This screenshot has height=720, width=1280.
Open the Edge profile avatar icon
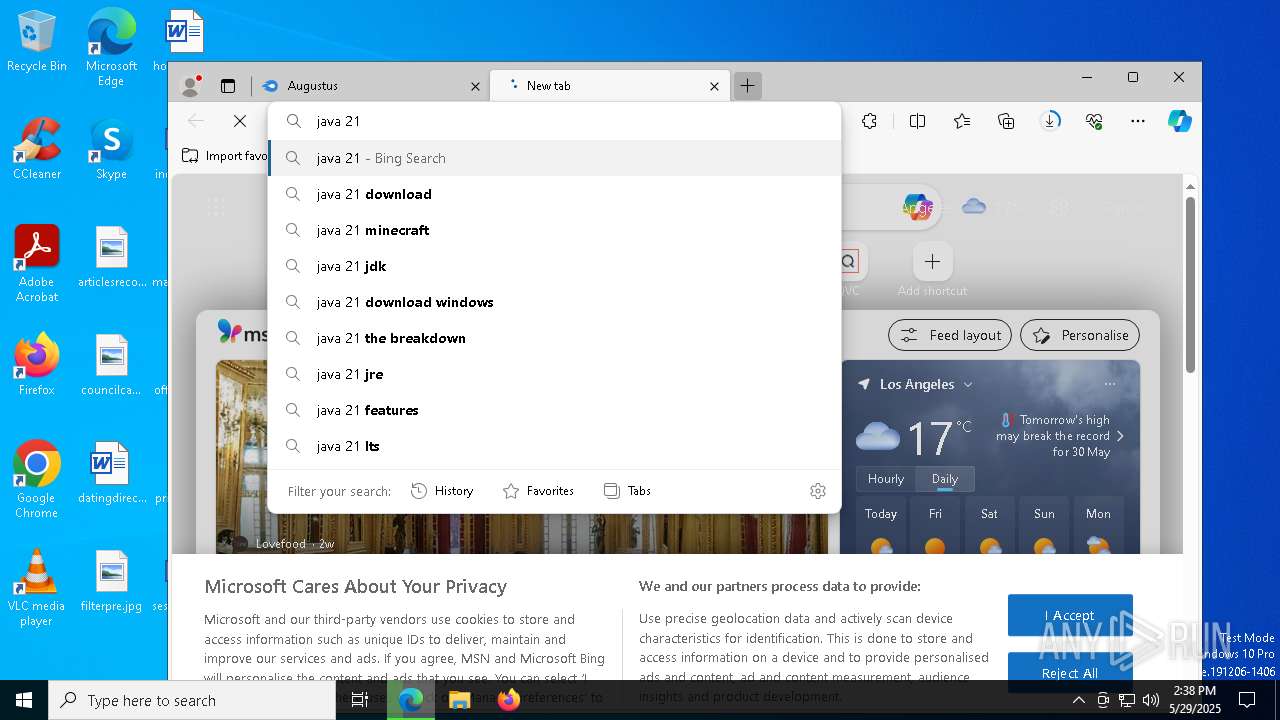190,86
